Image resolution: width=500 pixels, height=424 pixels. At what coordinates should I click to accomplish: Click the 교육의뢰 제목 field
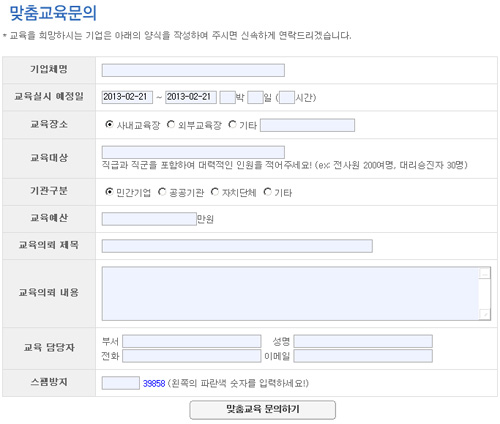[x=237, y=246]
